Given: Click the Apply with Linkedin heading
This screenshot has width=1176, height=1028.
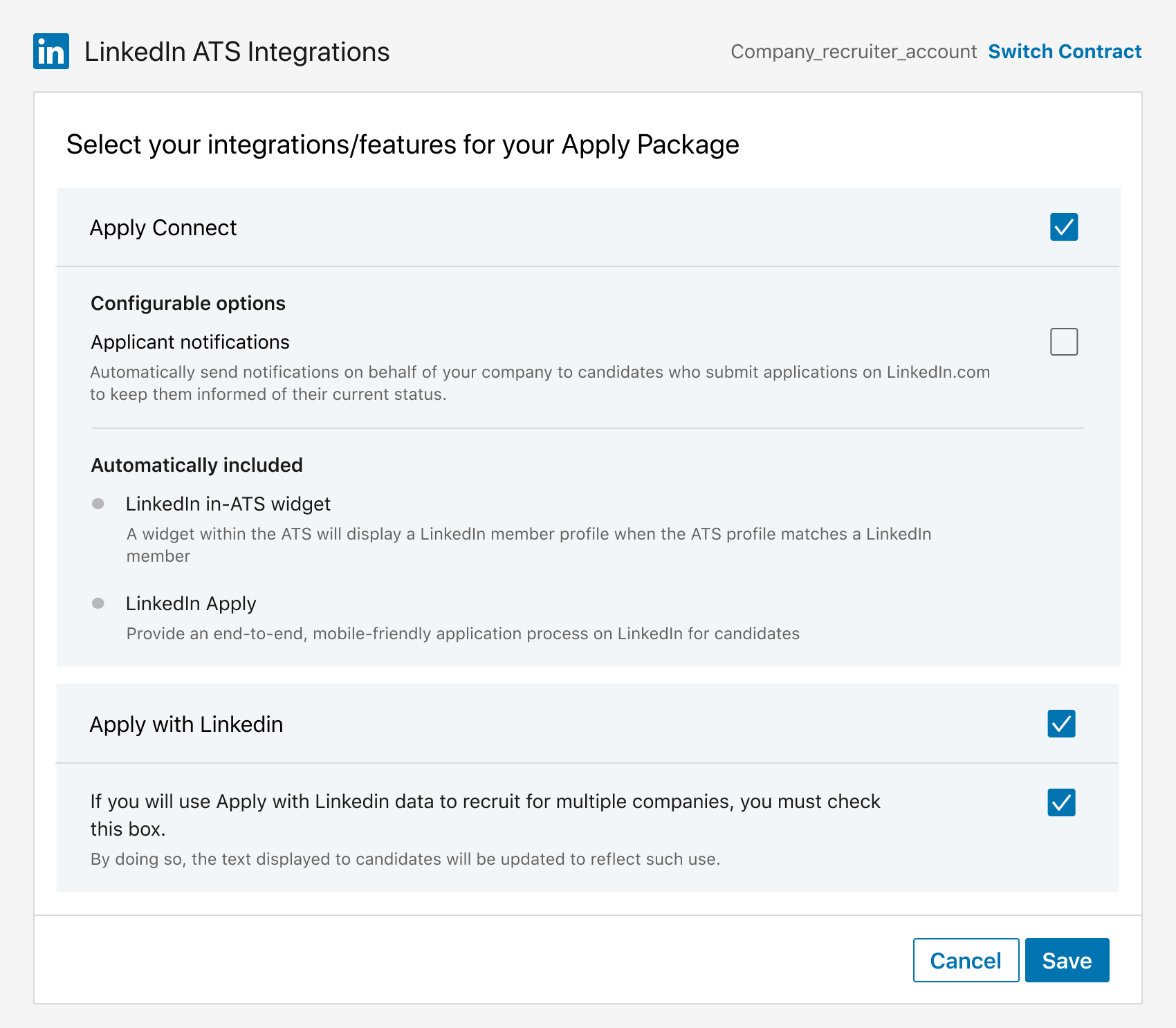Looking at the screenshot, I should click(187, 724).
